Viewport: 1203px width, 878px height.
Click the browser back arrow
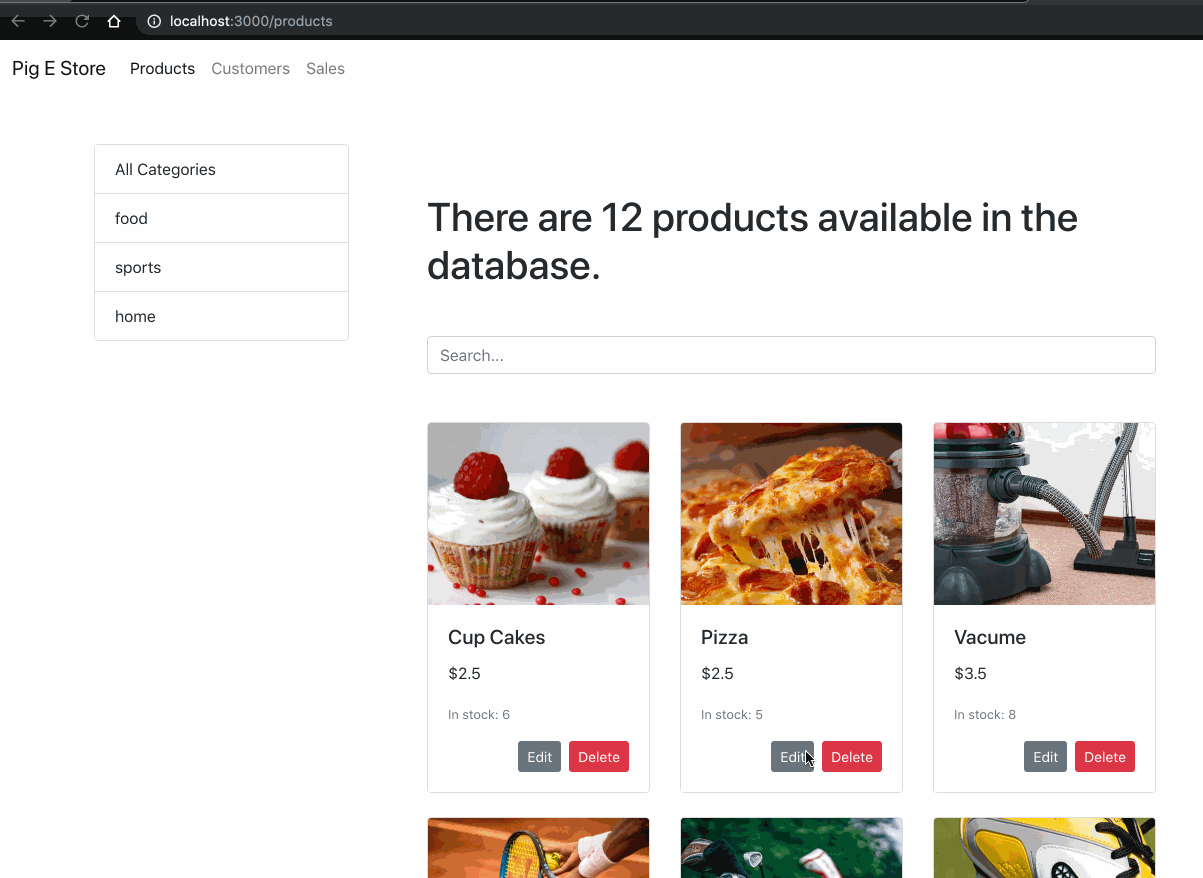[18, 21]
